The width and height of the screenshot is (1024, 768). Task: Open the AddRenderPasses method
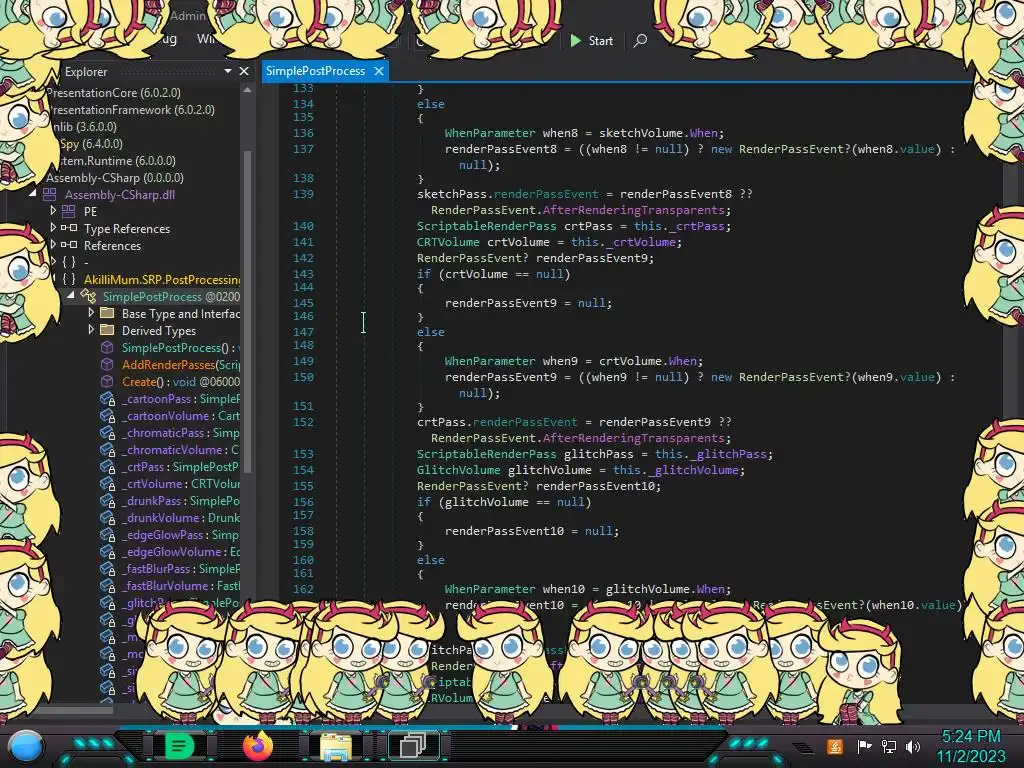coord(180,365)
